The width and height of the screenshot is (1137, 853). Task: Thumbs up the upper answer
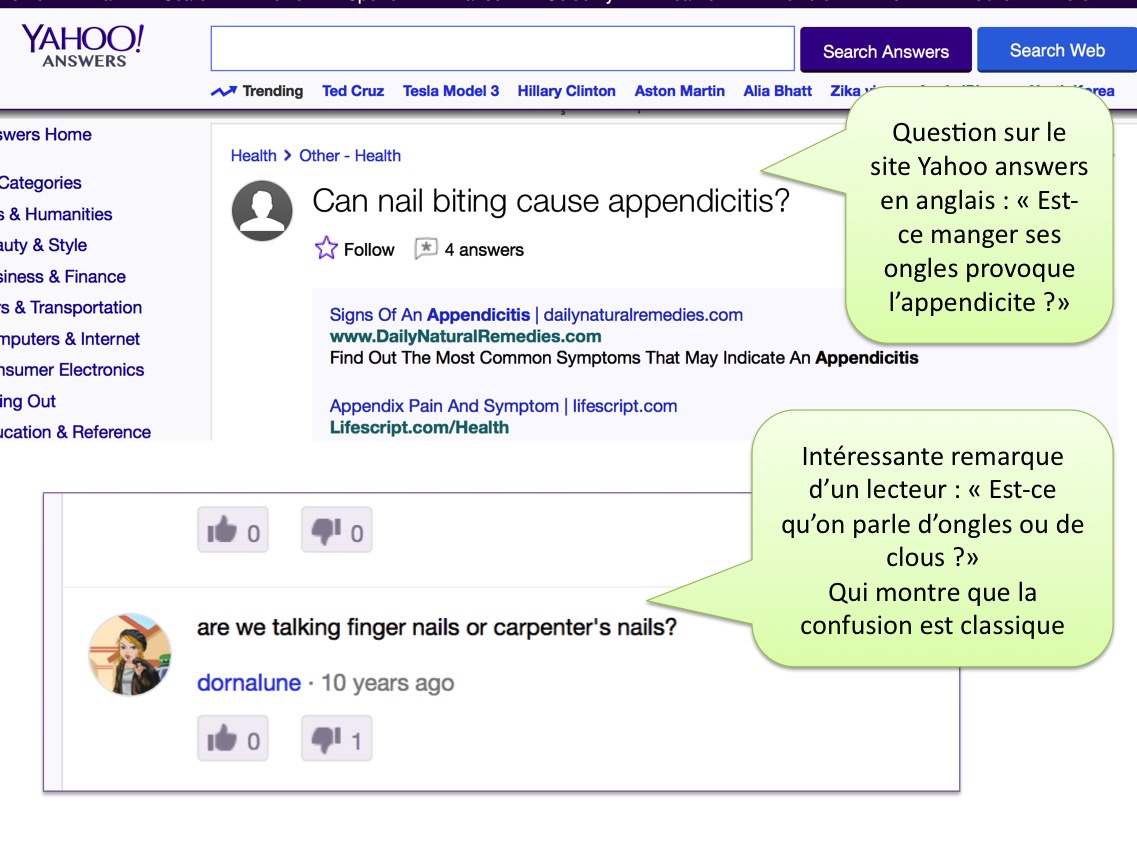[x=233, y=530]
